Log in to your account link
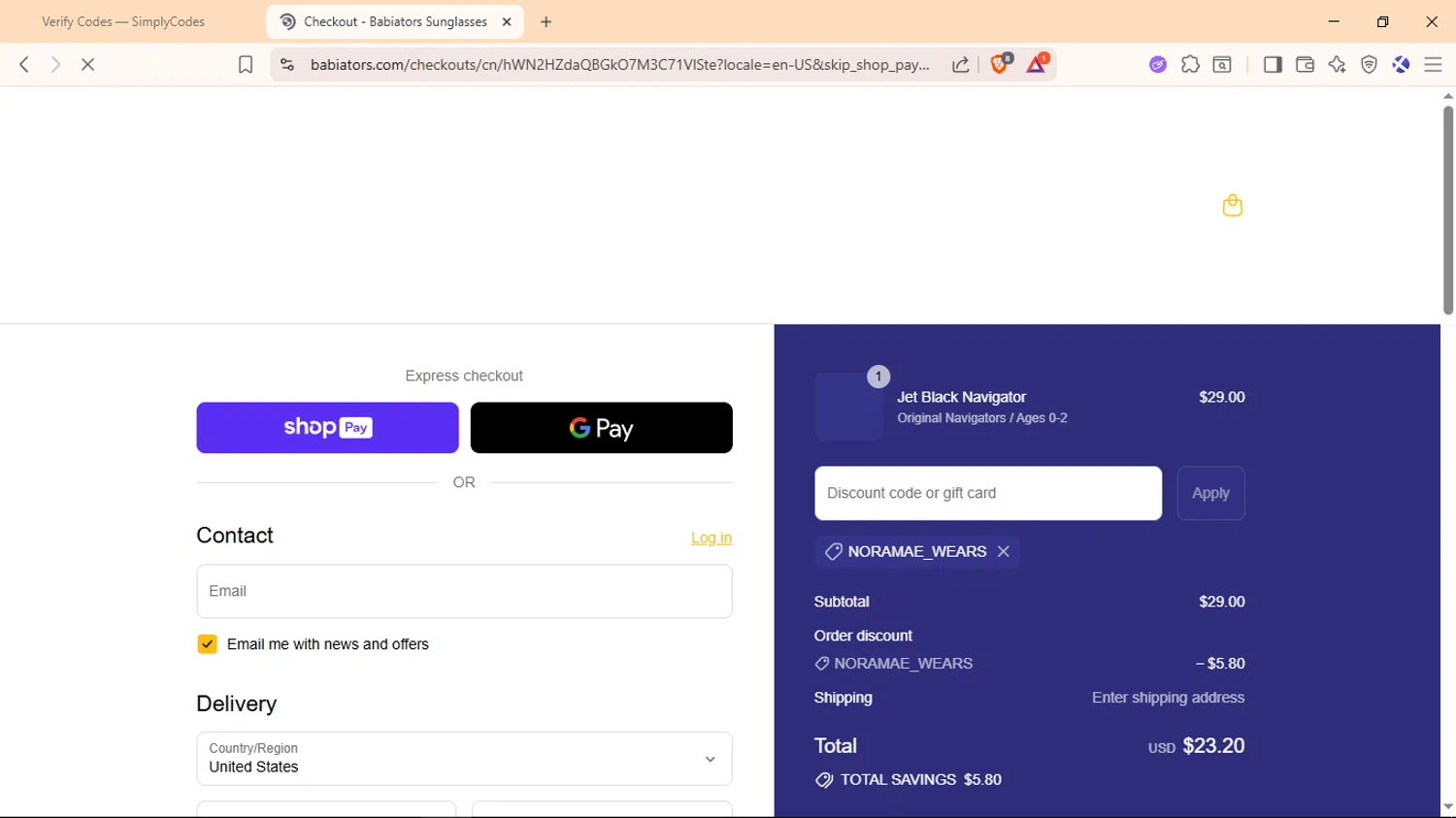The height and width of the screenshot is (818, 1456). 711,538
